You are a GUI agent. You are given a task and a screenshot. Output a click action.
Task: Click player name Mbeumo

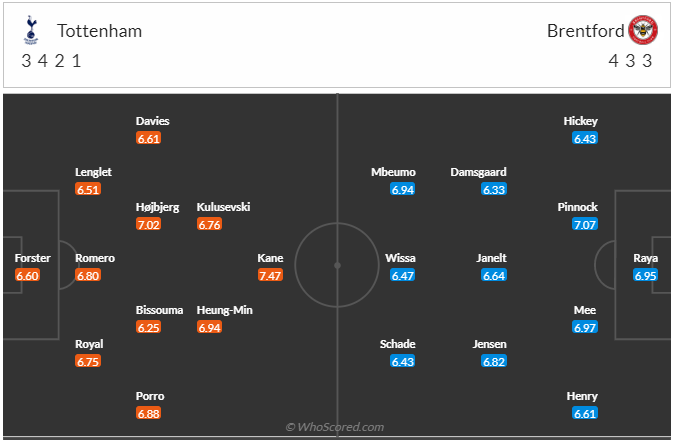tap(393, 172)
